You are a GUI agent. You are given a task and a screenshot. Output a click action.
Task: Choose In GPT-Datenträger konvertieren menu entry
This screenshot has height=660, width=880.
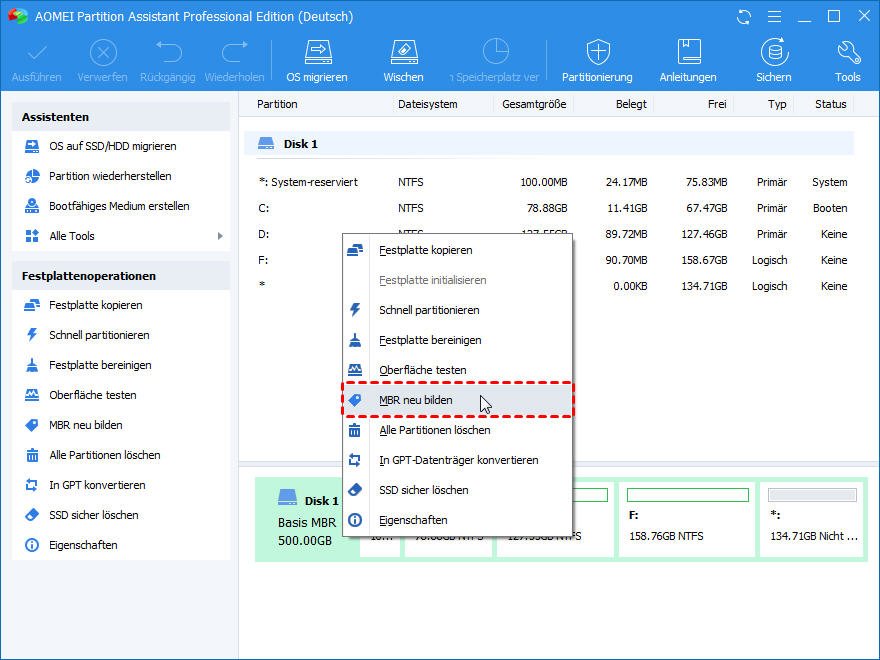tap(458, 460)
